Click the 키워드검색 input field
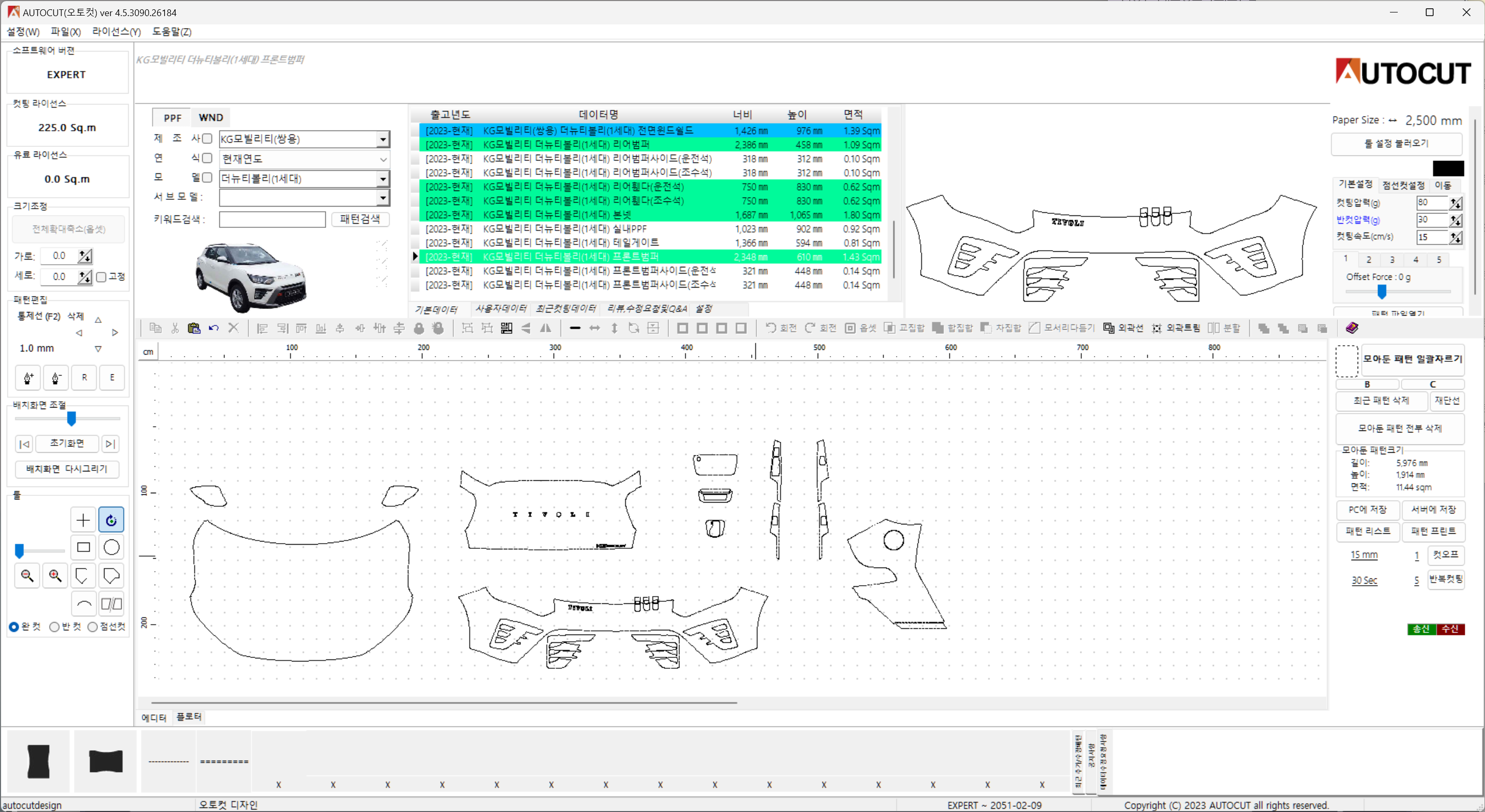1485x812 pixels. click(273, 220)
